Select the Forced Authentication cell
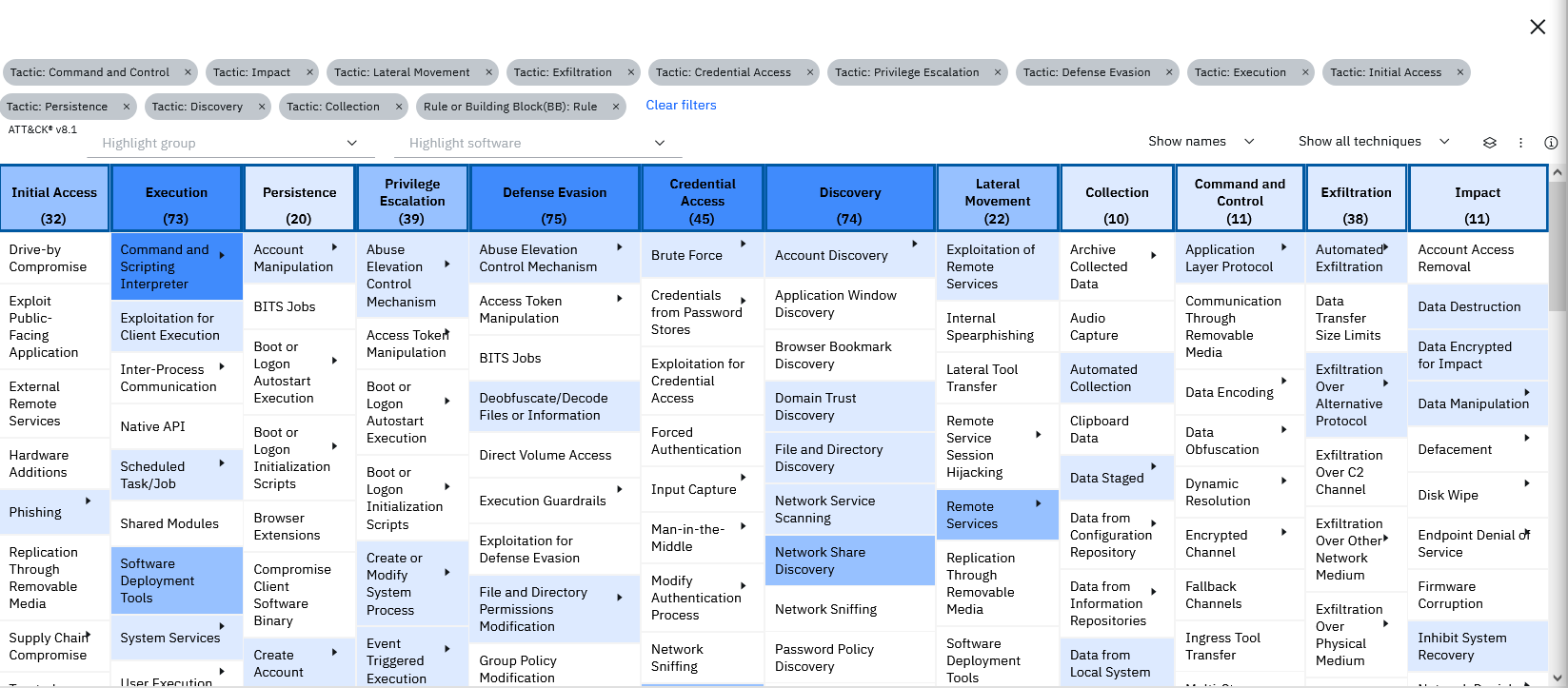Screen dimensions: 1568x688 tap(703, 441)
